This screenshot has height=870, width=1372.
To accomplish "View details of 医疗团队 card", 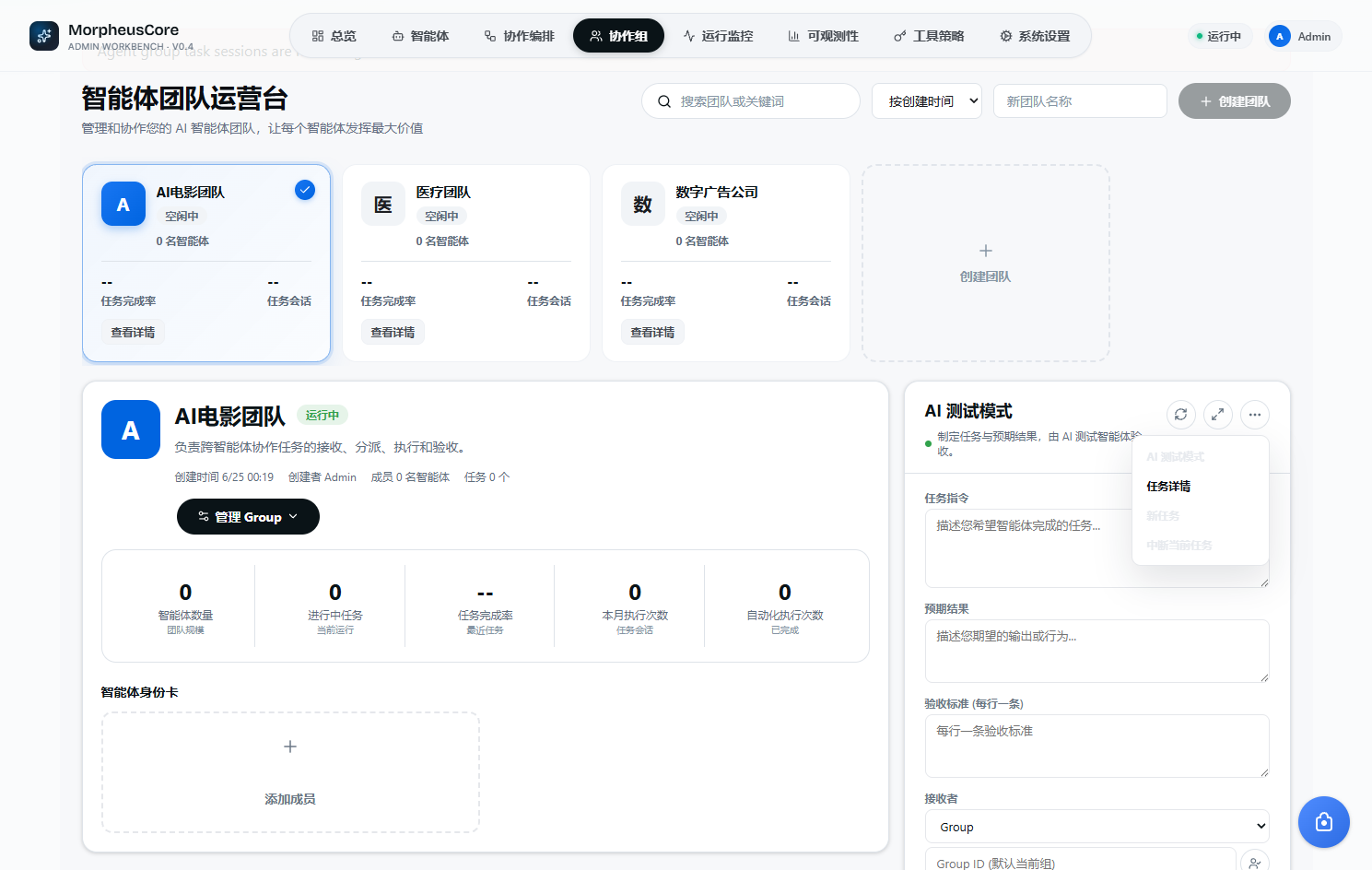I will [x=393, y=332].
